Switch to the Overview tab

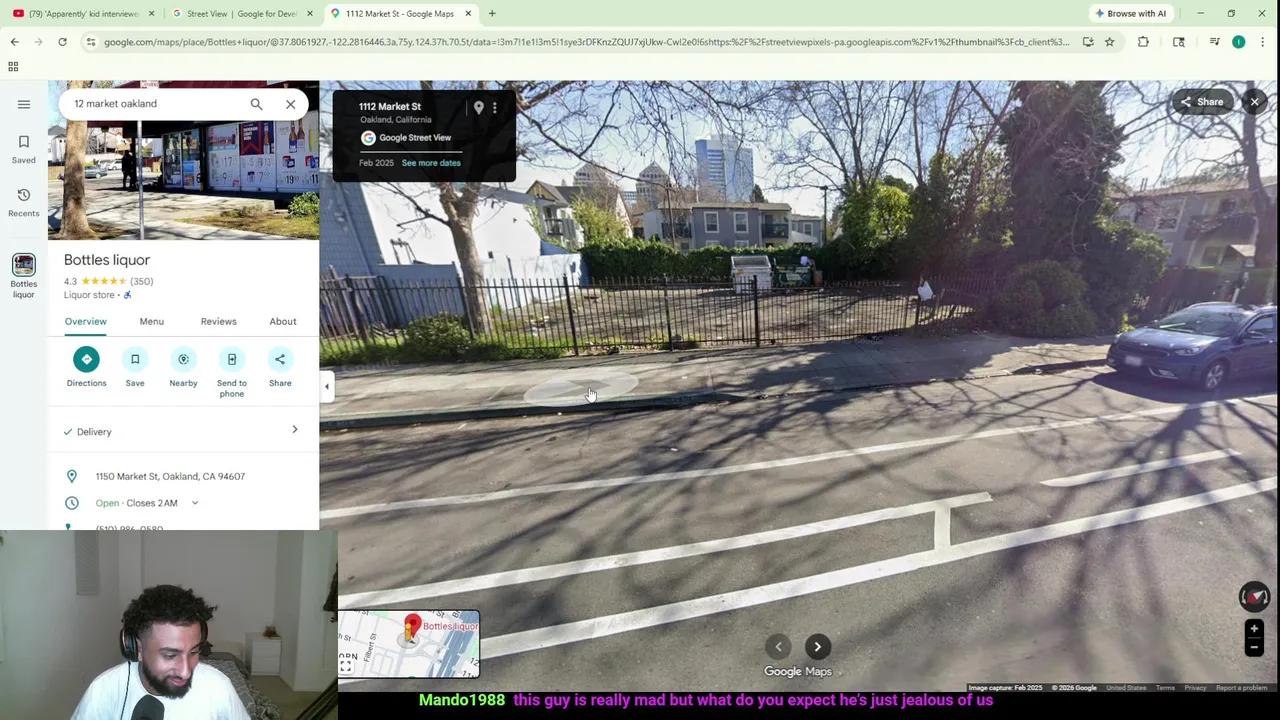point(85,322)
